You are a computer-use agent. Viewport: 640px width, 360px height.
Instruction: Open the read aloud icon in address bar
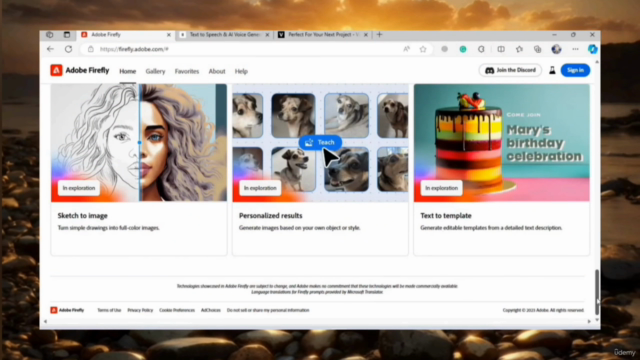(x=406, y=49)
